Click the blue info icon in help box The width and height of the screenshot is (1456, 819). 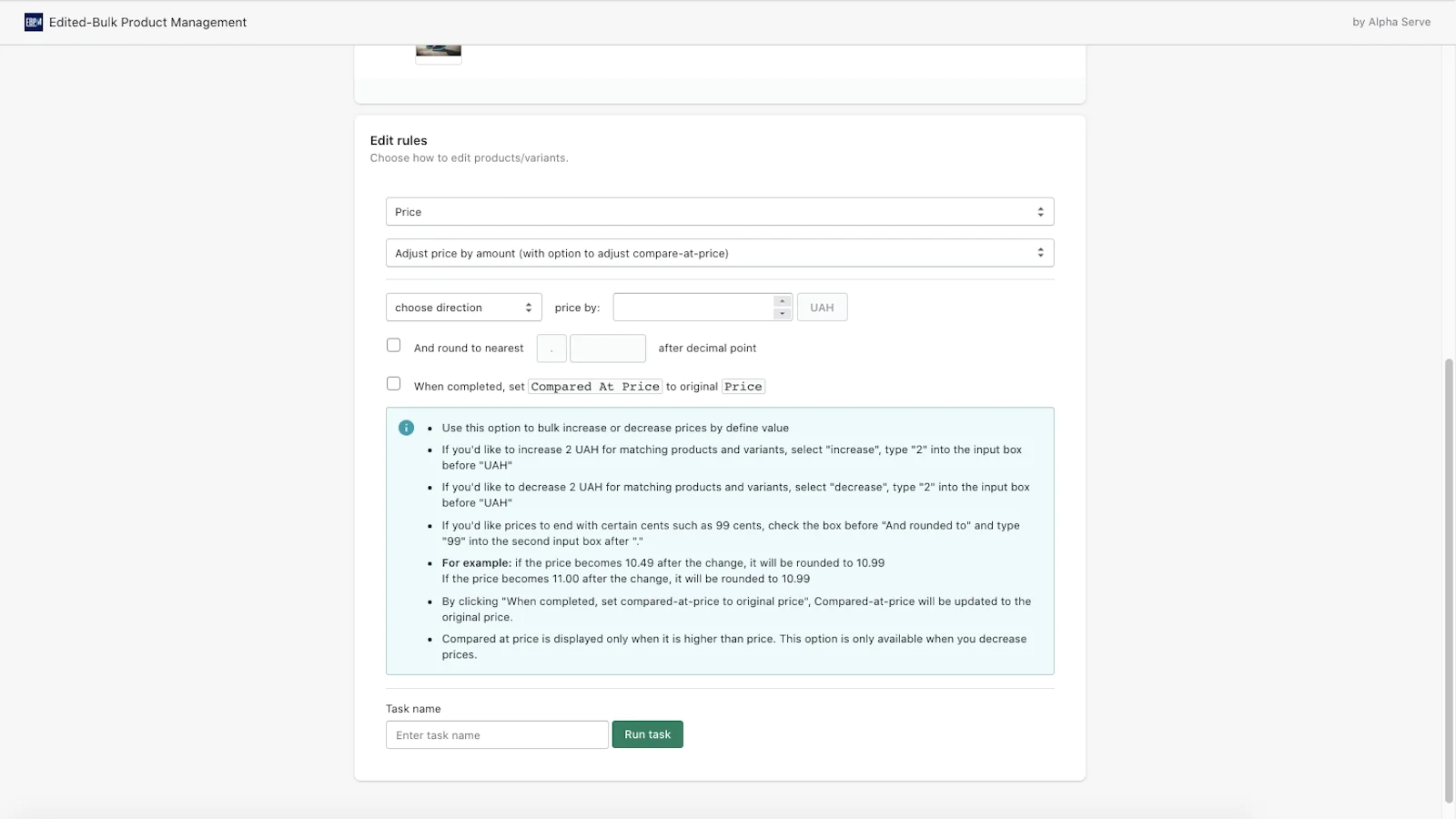(406, 428)
